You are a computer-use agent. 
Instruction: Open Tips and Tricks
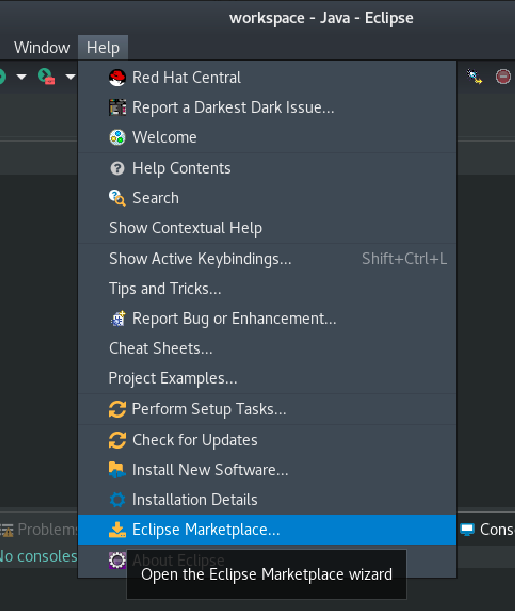(267, 289)
